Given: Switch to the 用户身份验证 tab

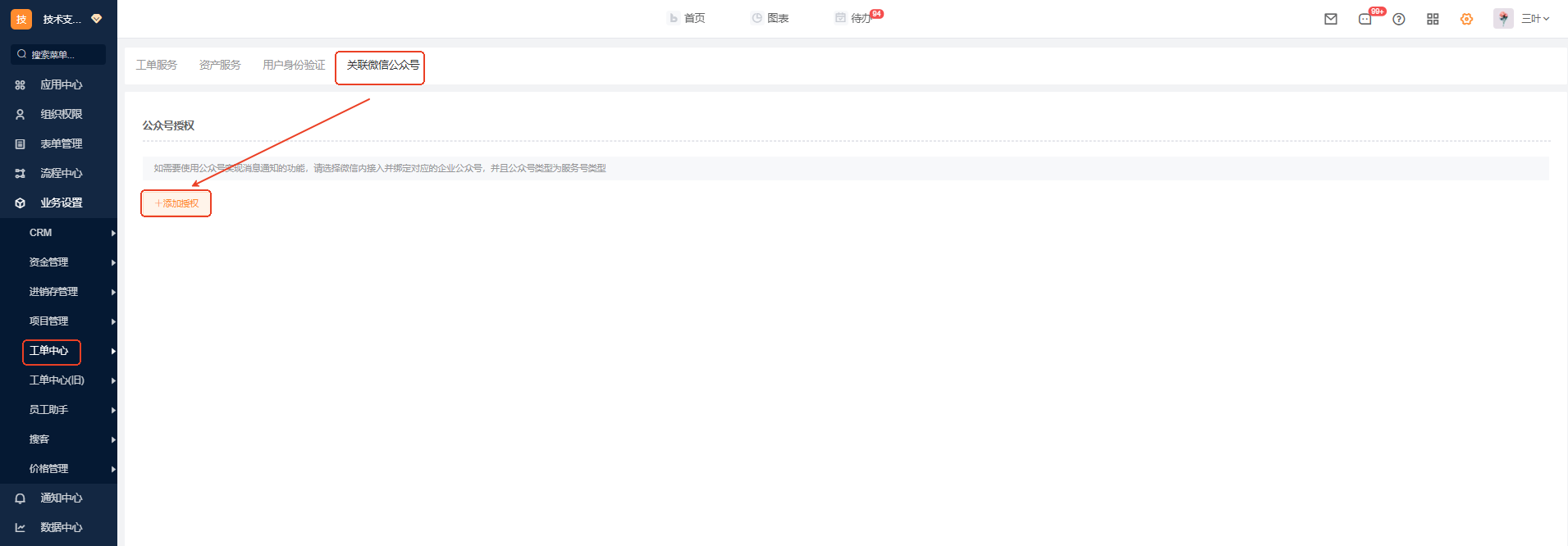Looking at the screenshot, I should point(294,66).
